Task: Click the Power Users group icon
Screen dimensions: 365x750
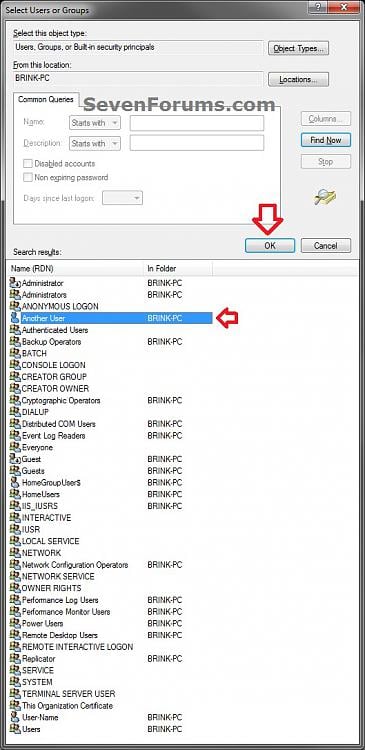Action: [x=15, y=623]
